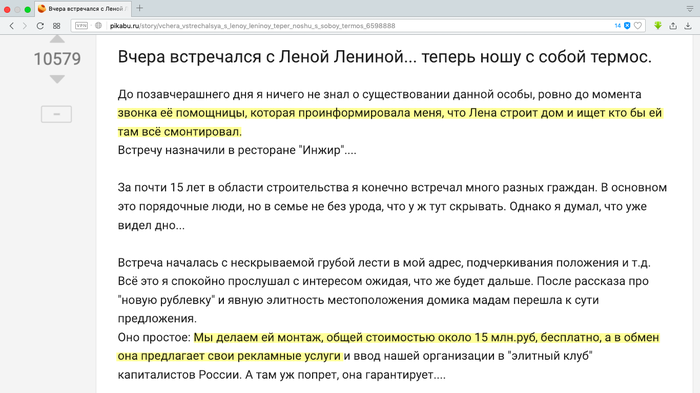Open a new tab with plus button

pyautogui.click(x=140, y=8)
